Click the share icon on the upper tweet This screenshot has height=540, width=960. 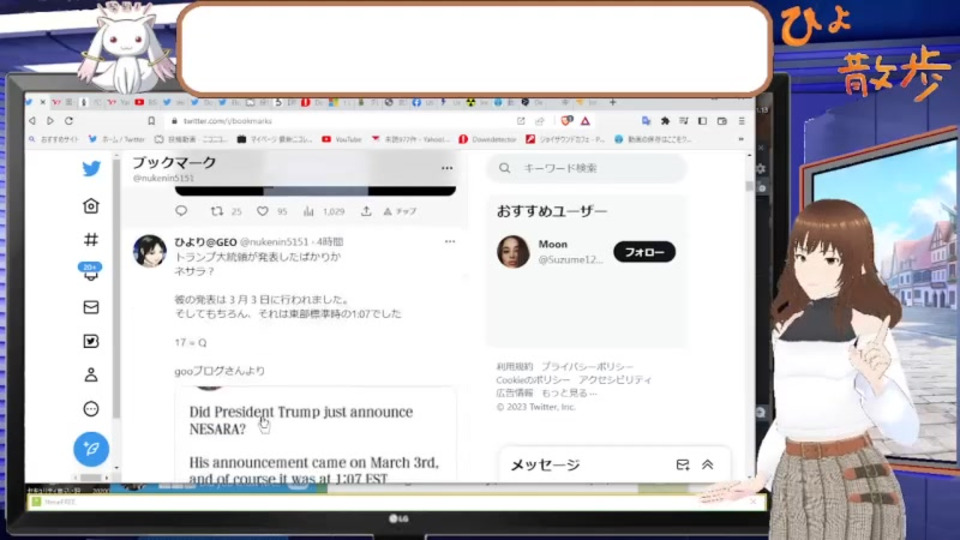(366, 211)
